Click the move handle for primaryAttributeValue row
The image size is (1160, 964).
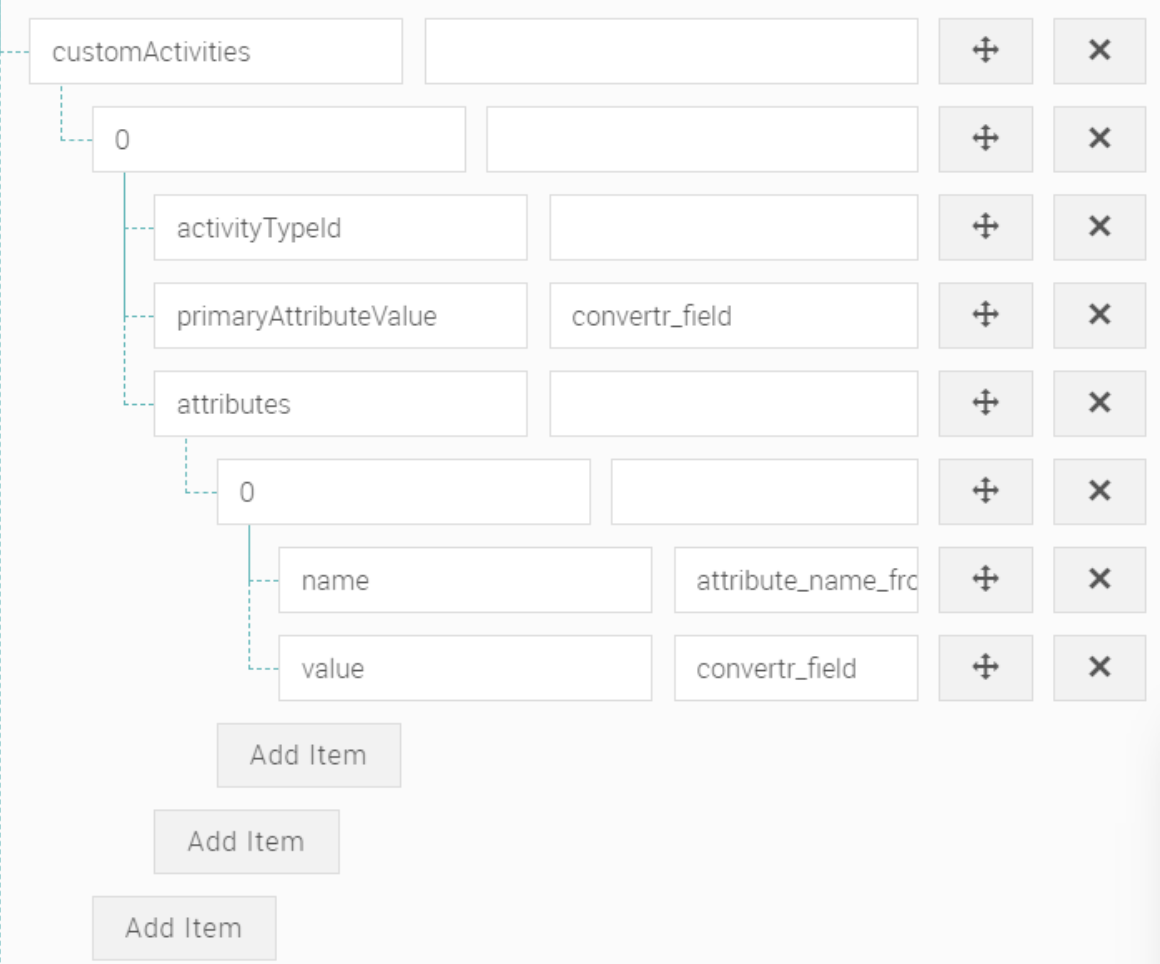click(985, 315)
